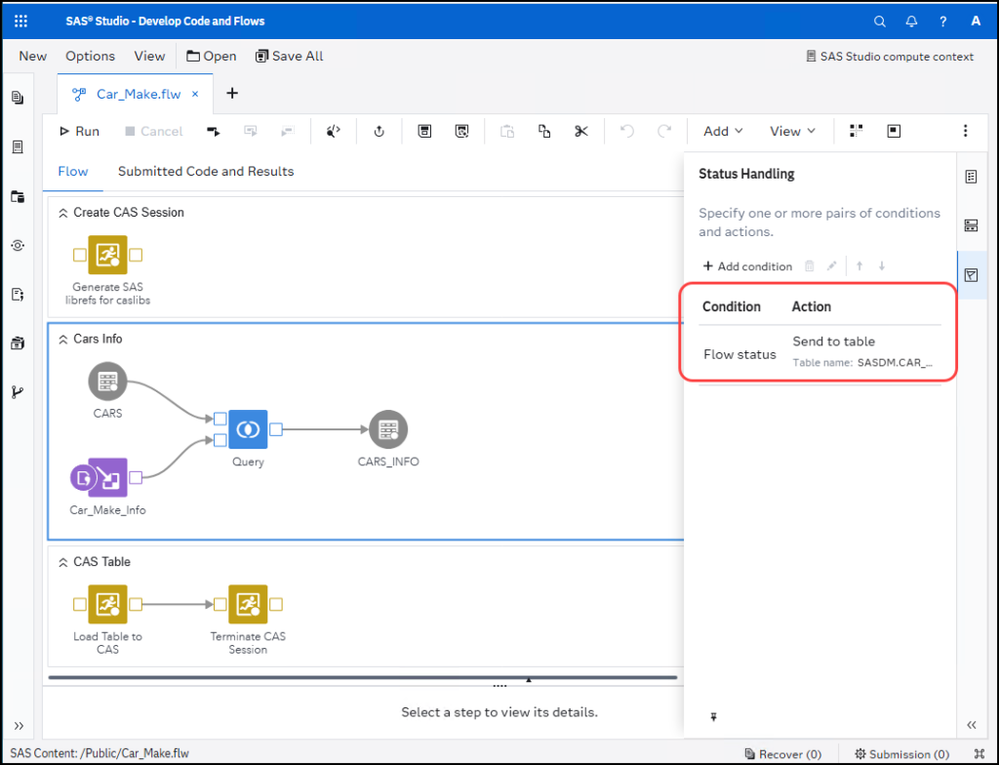Collapse the CAS Table swimlane
999x765 pixels.
coord(63,562)
